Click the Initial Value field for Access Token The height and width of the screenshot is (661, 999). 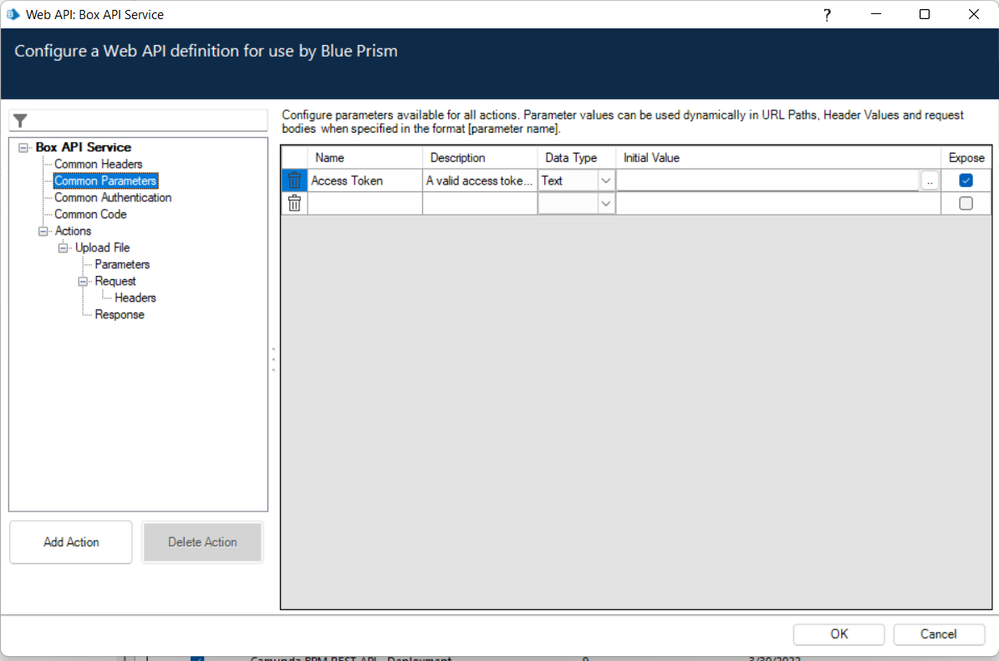pyautogui.click(x=768, y=180)
